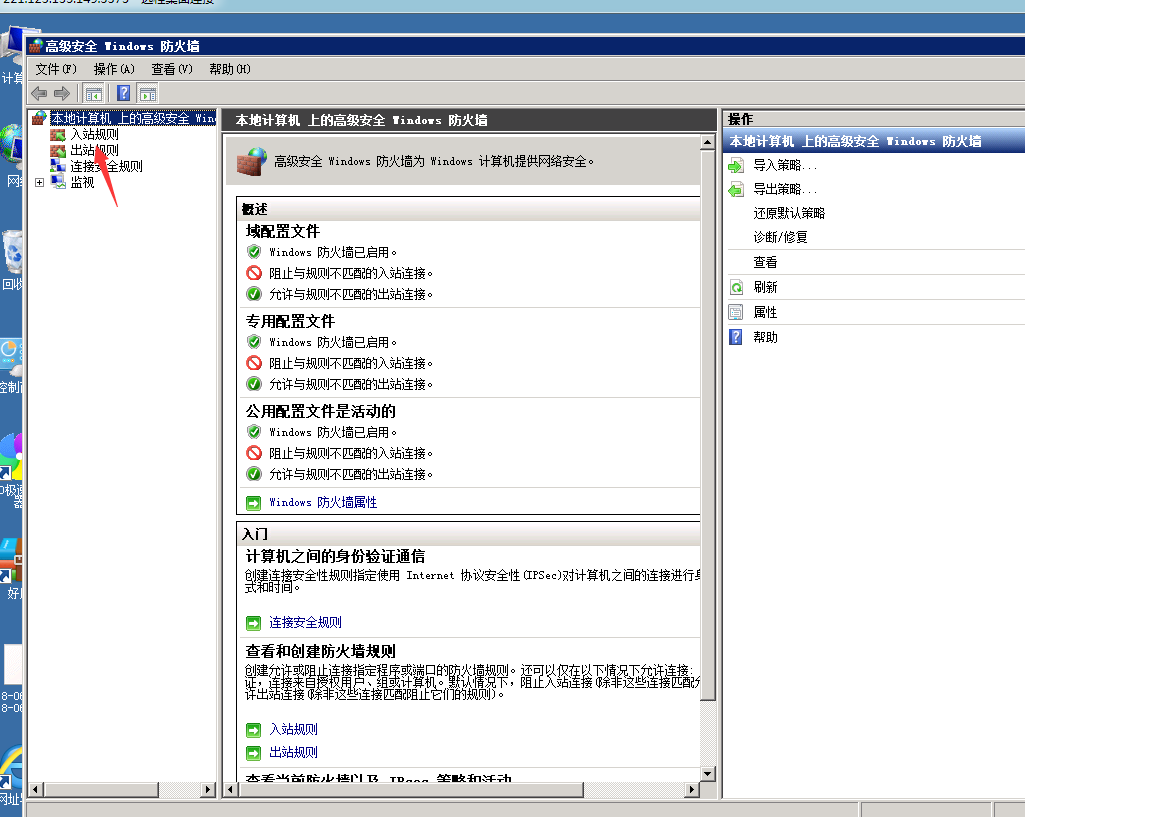Click the scroll up arrow of center pane
1152x817 pixels.
pyautogui.click(x=708, y=142)
